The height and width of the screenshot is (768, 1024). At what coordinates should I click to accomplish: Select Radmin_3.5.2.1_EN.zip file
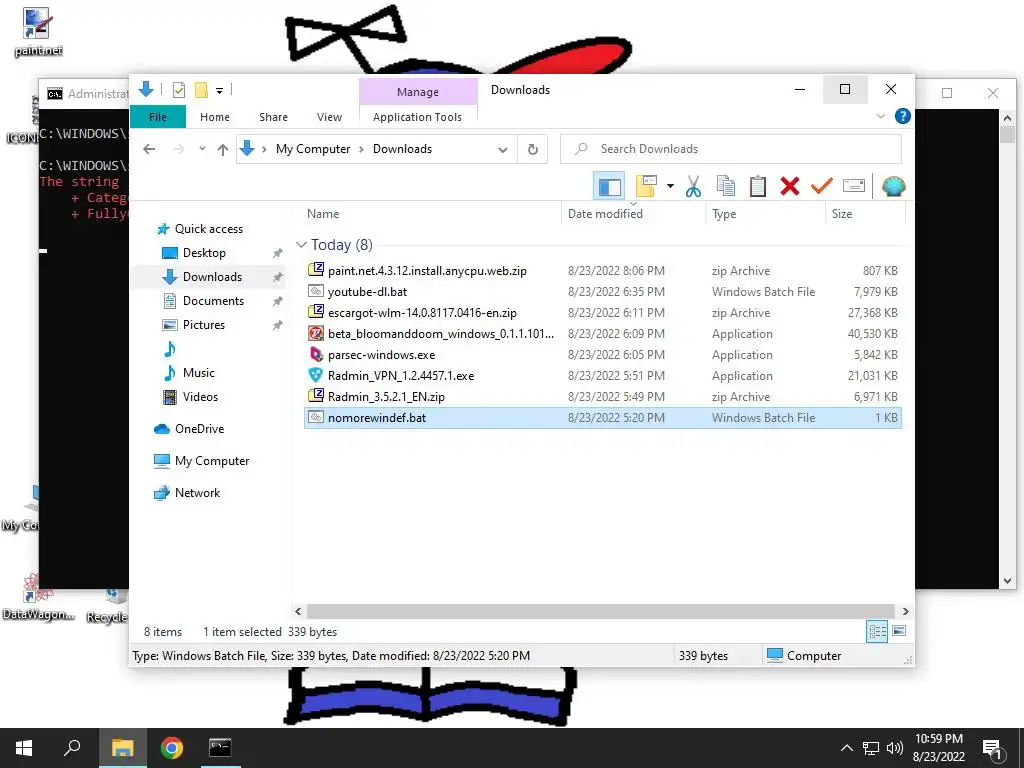coord(603,396)
